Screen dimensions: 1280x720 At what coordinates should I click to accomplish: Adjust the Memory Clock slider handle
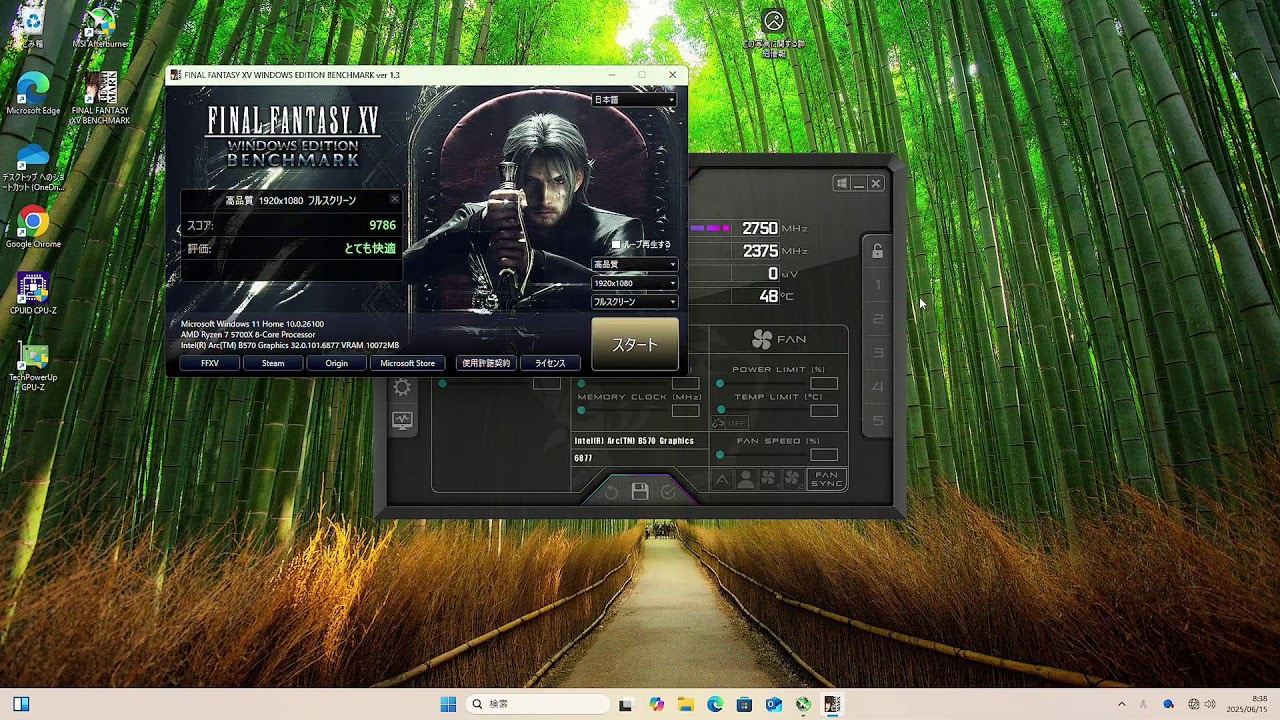click(581, 410)
